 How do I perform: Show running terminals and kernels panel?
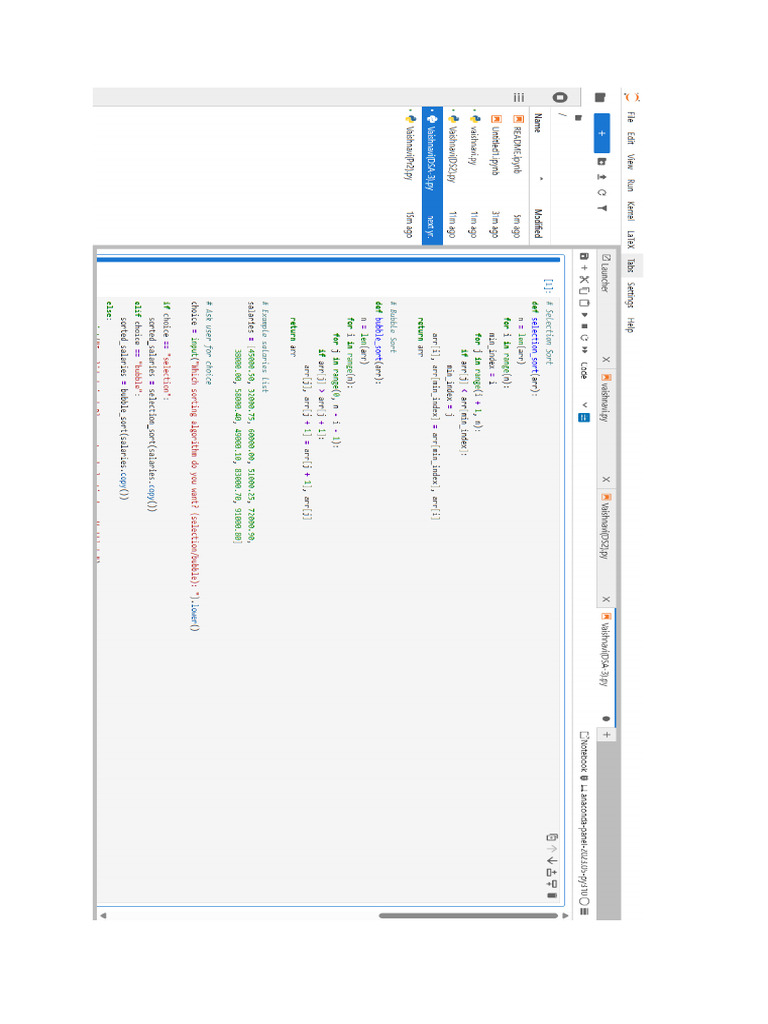560,97
